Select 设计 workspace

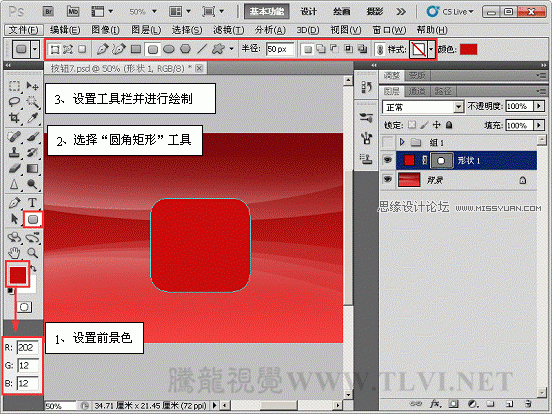(309, 12)
